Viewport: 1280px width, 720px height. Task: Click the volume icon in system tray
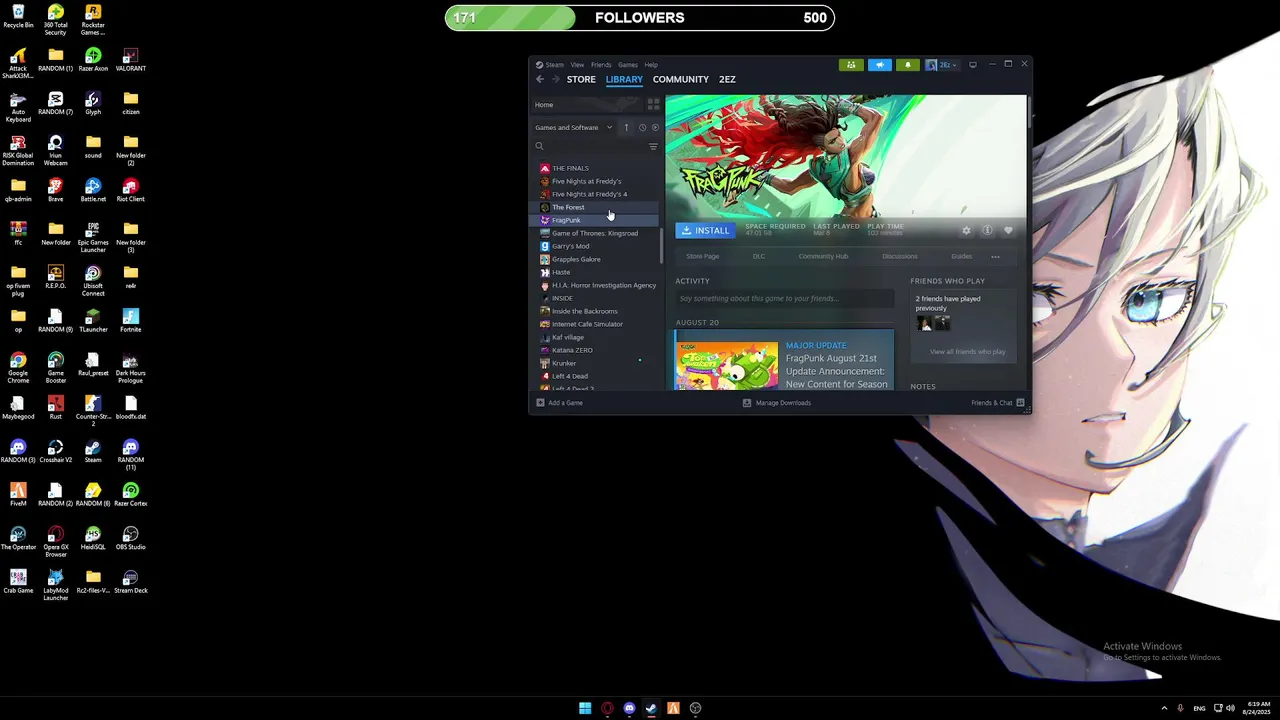1230,708
